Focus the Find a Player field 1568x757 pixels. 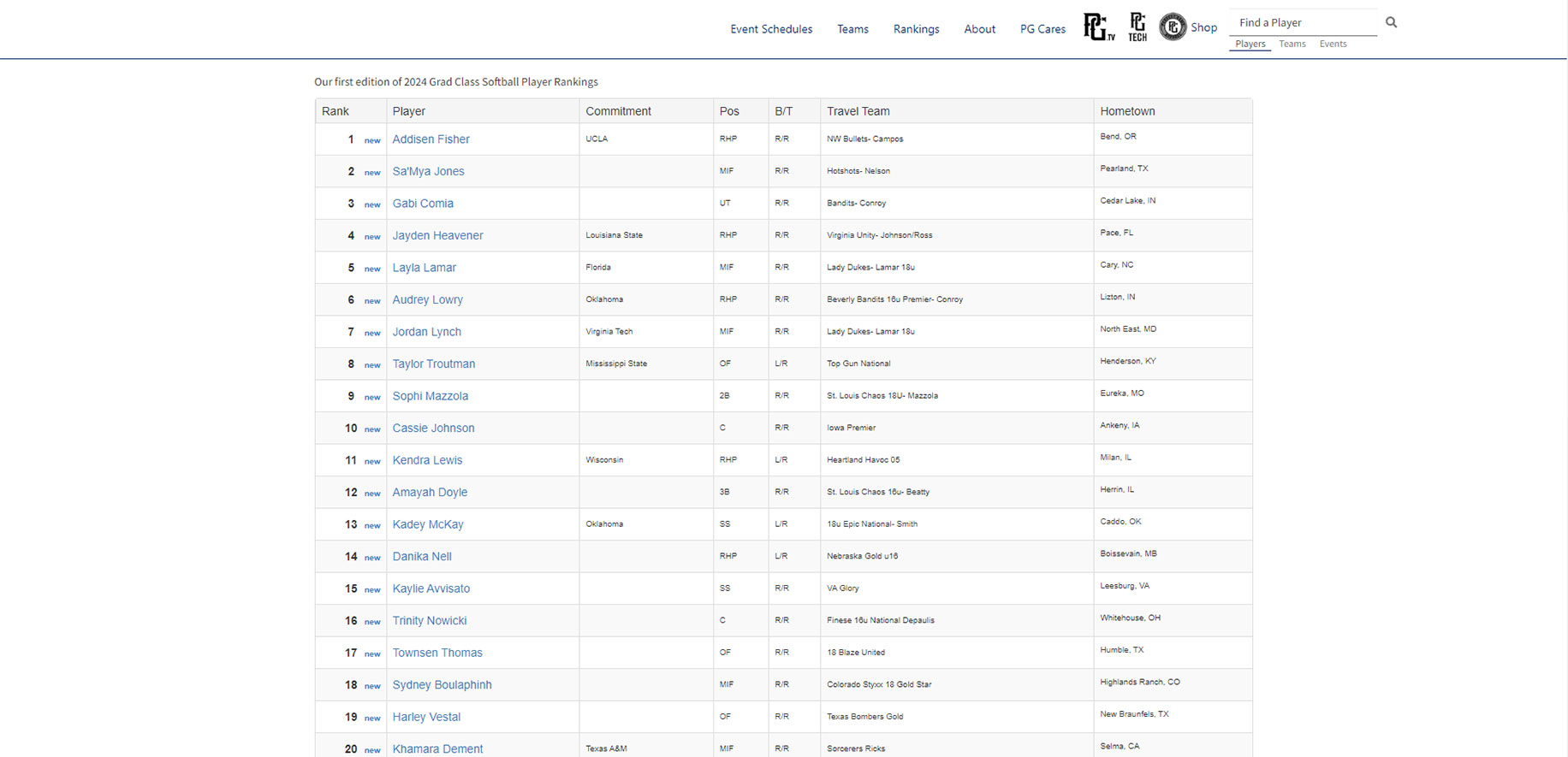pos(1304,23)
